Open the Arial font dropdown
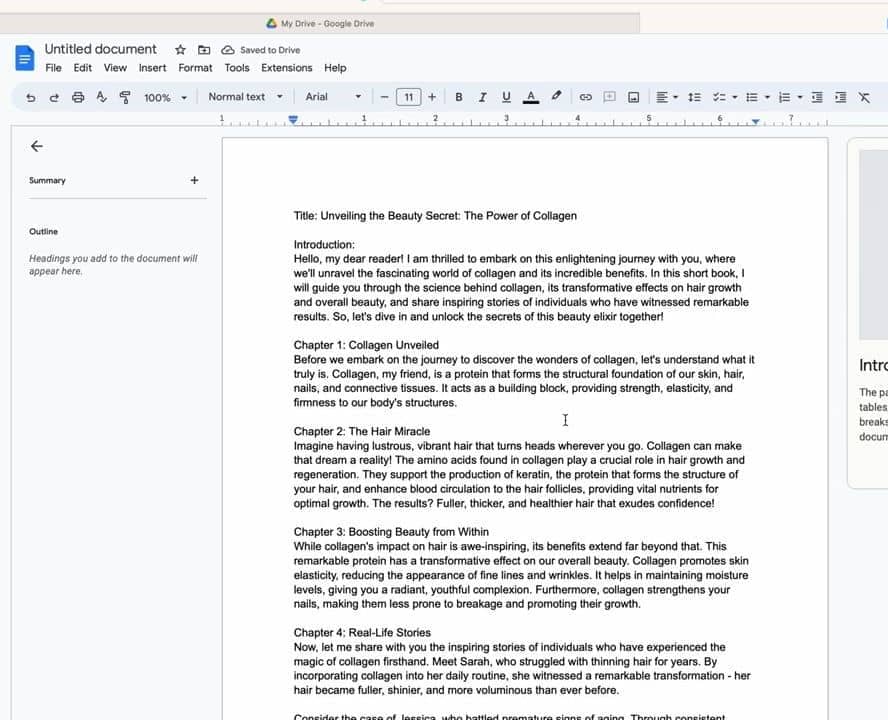Image resolution: width=888 pixels, height=720 pixels. pyautogui.click(x=333, y=97)
